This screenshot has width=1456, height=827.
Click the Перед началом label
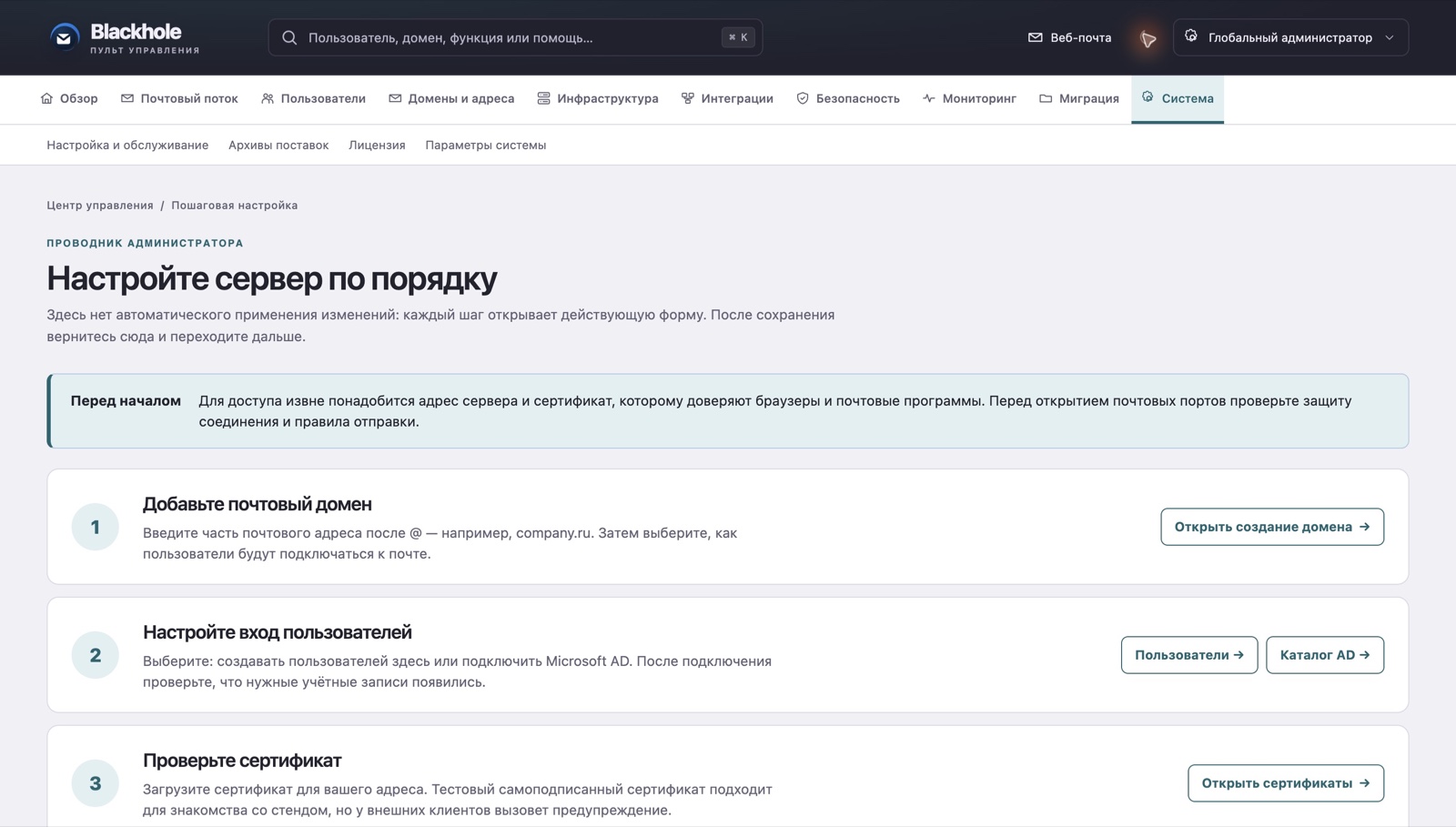pos(126,400)
